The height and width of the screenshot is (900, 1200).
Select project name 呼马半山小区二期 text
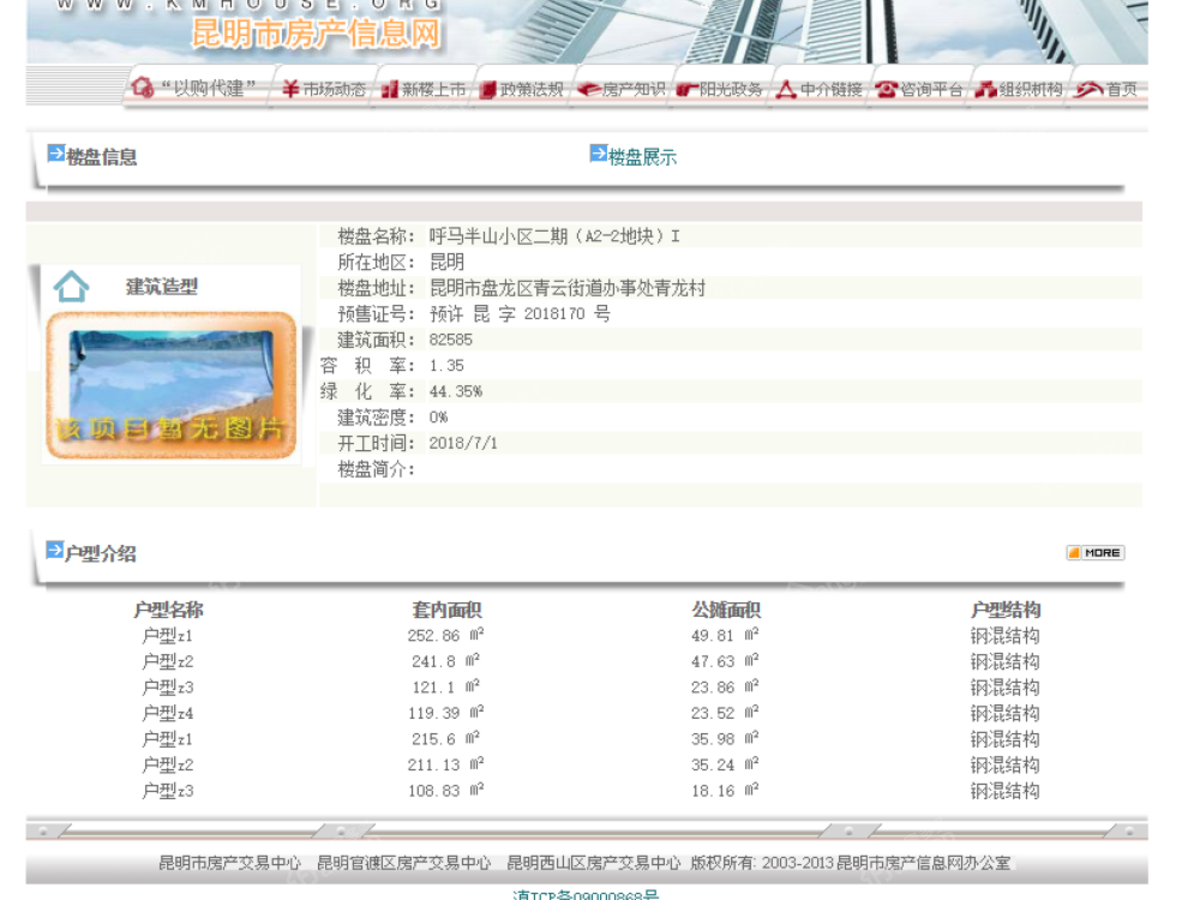[x=555, y=237]
